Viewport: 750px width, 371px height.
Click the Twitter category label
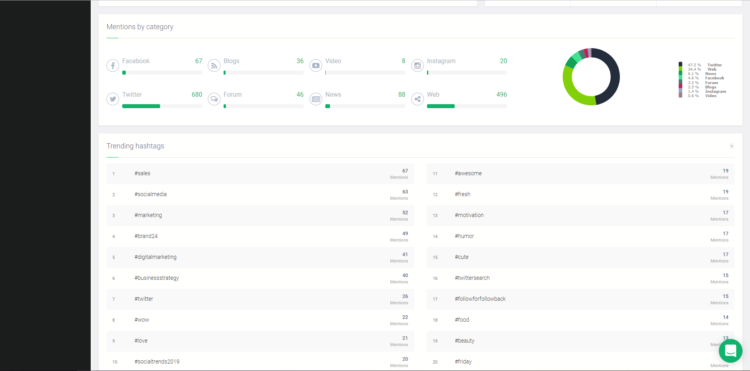click(x=132, y=95)
